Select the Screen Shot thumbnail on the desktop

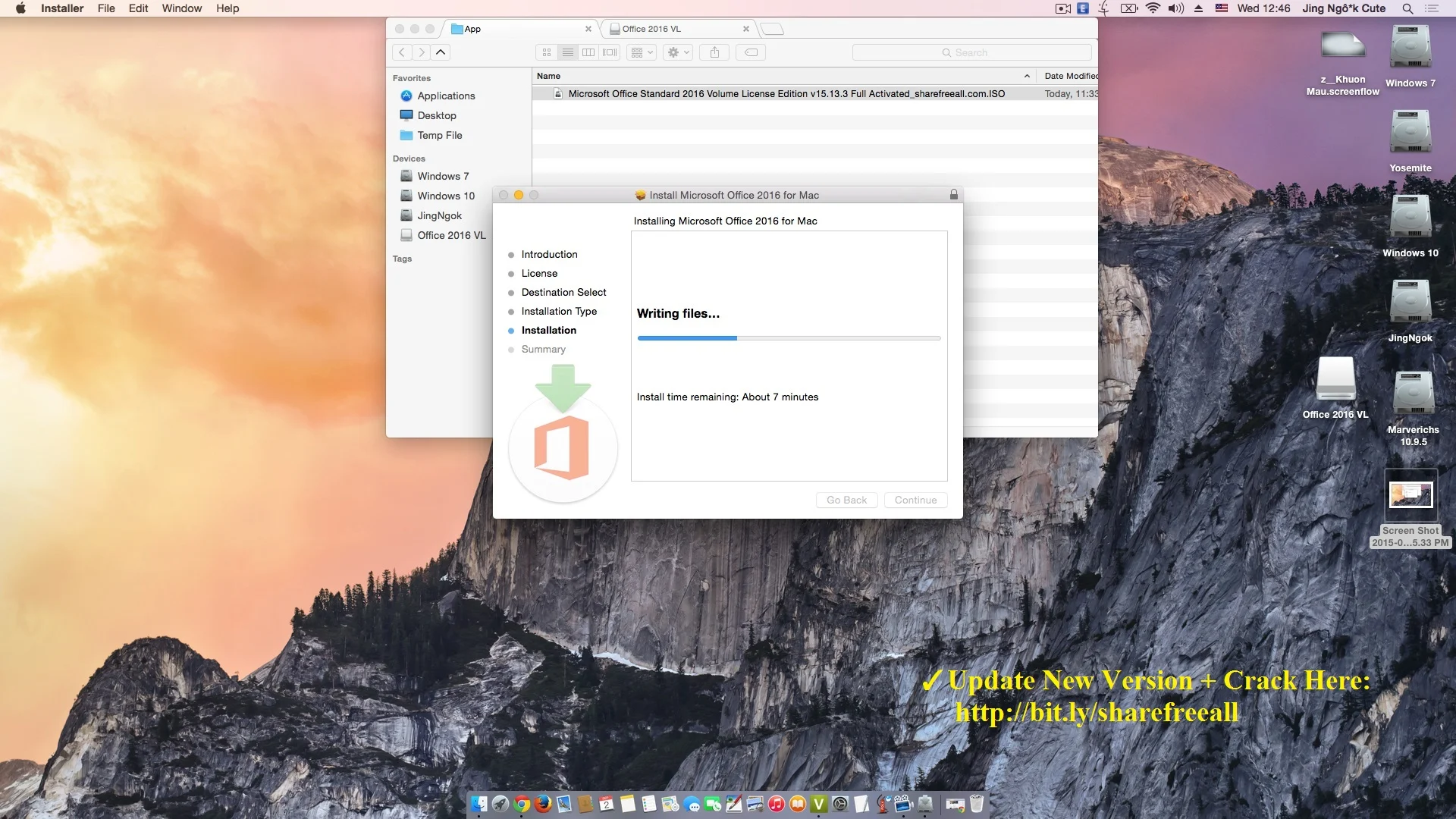pyautogui.click(x=1410, y=495)
